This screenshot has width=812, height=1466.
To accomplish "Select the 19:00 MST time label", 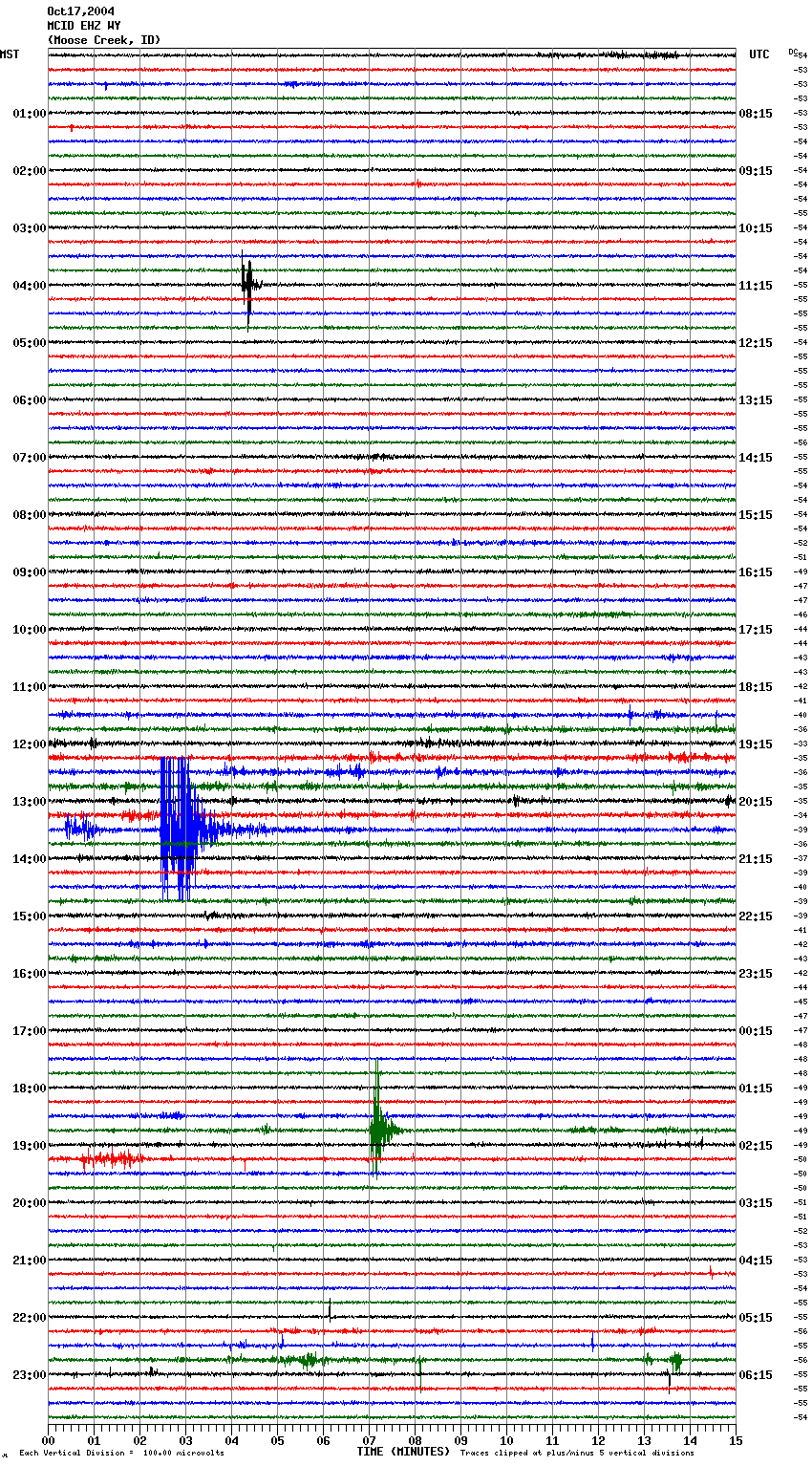I will click(30, 1146).
